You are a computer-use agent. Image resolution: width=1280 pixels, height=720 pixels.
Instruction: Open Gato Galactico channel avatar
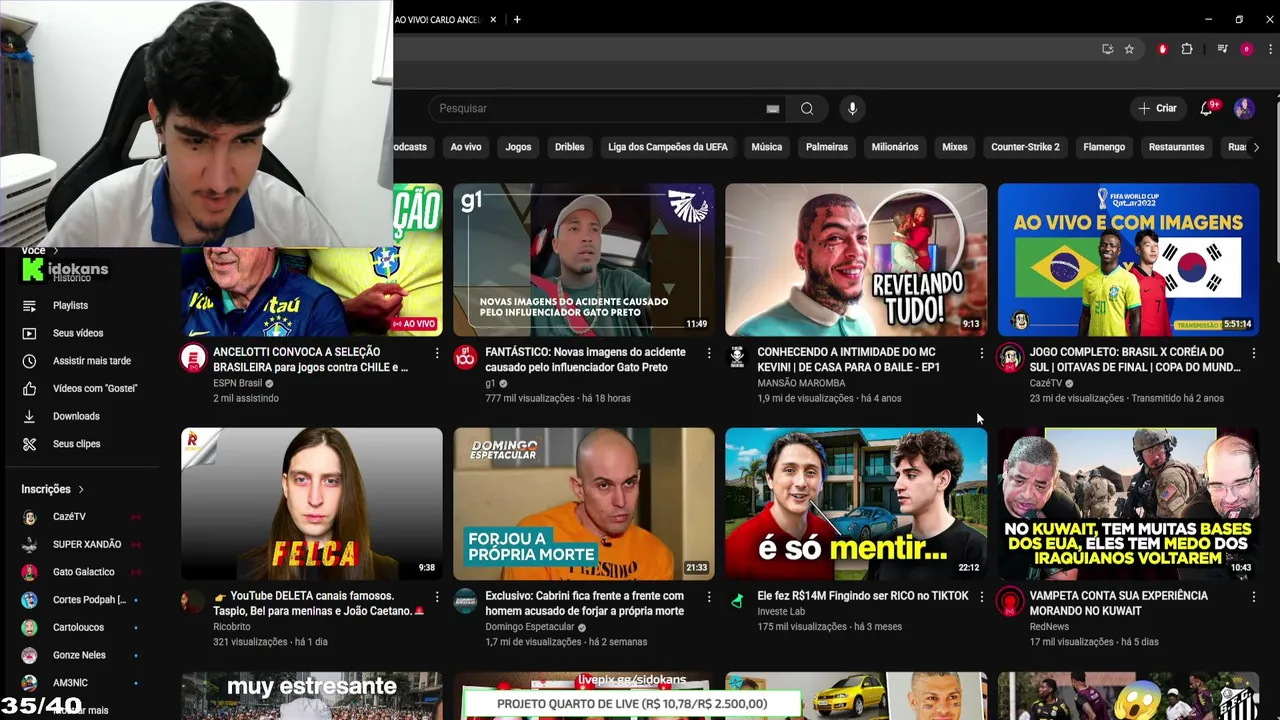[30, 572]
